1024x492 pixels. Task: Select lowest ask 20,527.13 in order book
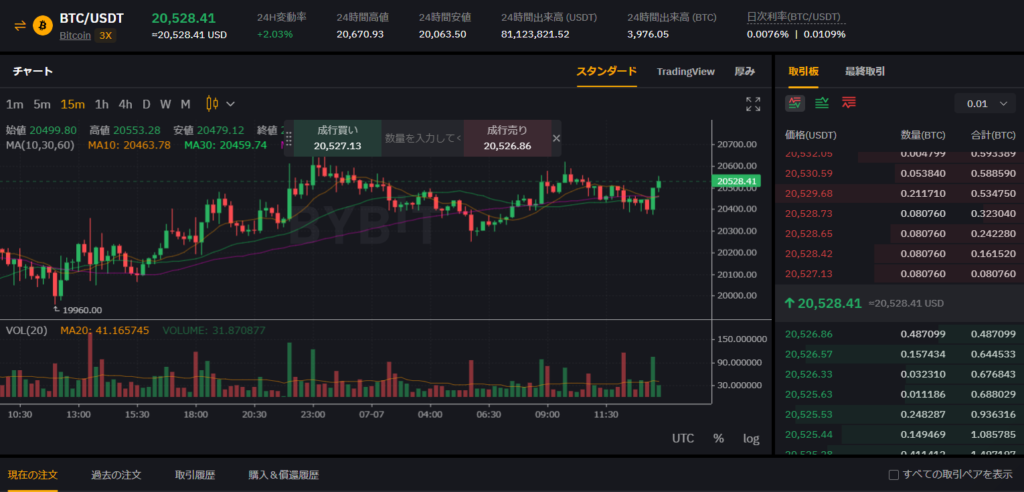click(x=808, y=274)
